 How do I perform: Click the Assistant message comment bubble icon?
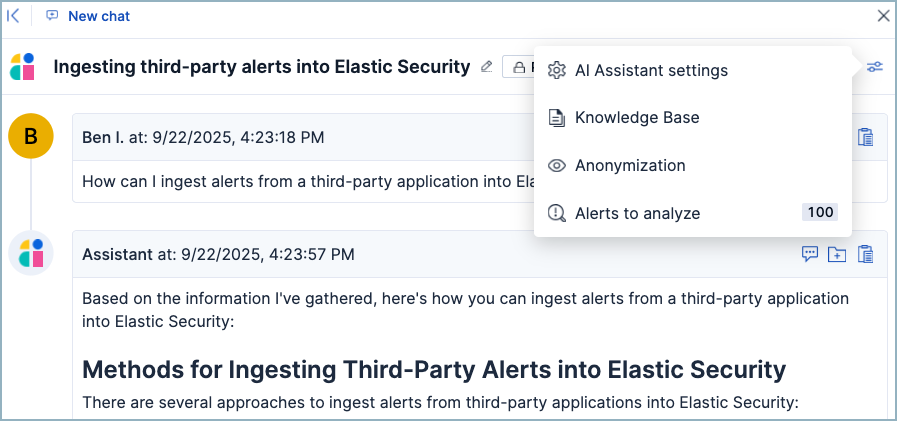click(x=810, y=254)
